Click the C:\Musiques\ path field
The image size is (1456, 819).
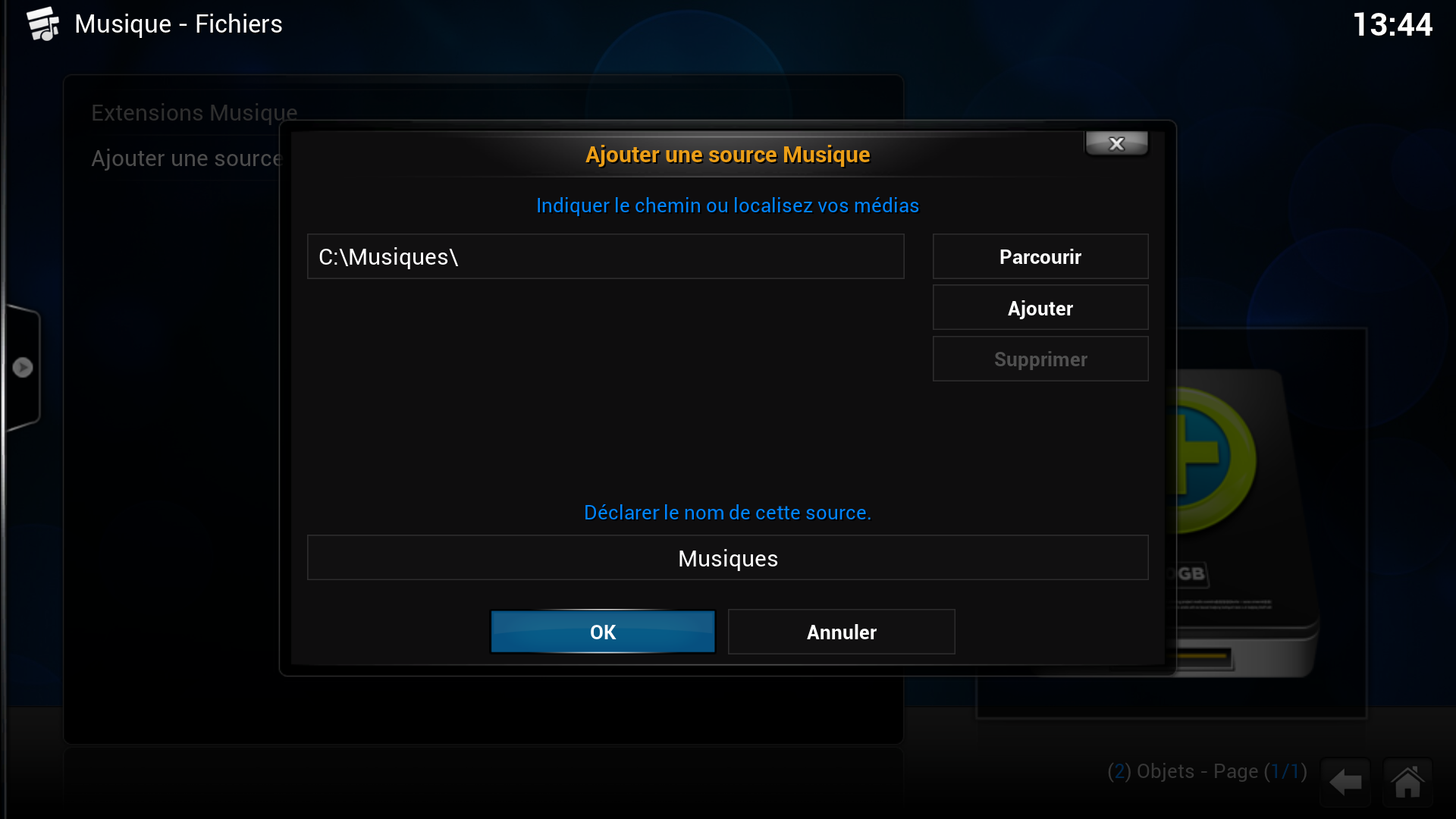(605, 256)
